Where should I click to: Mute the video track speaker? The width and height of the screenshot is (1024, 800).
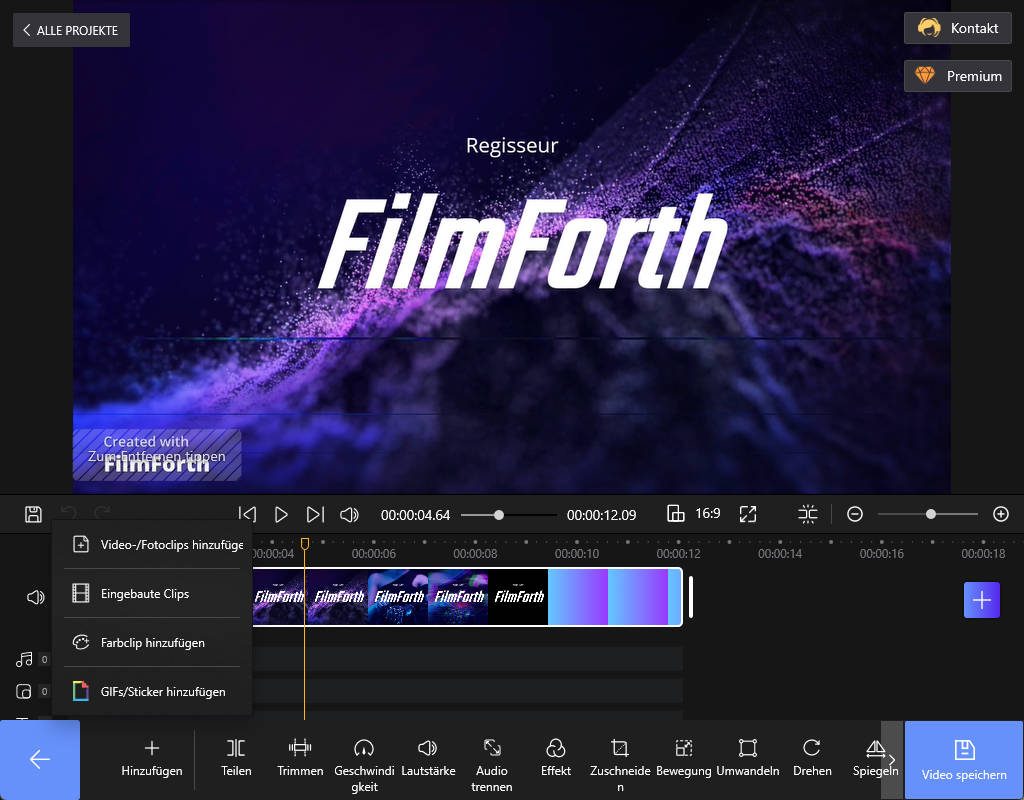[x=35, y=597]
